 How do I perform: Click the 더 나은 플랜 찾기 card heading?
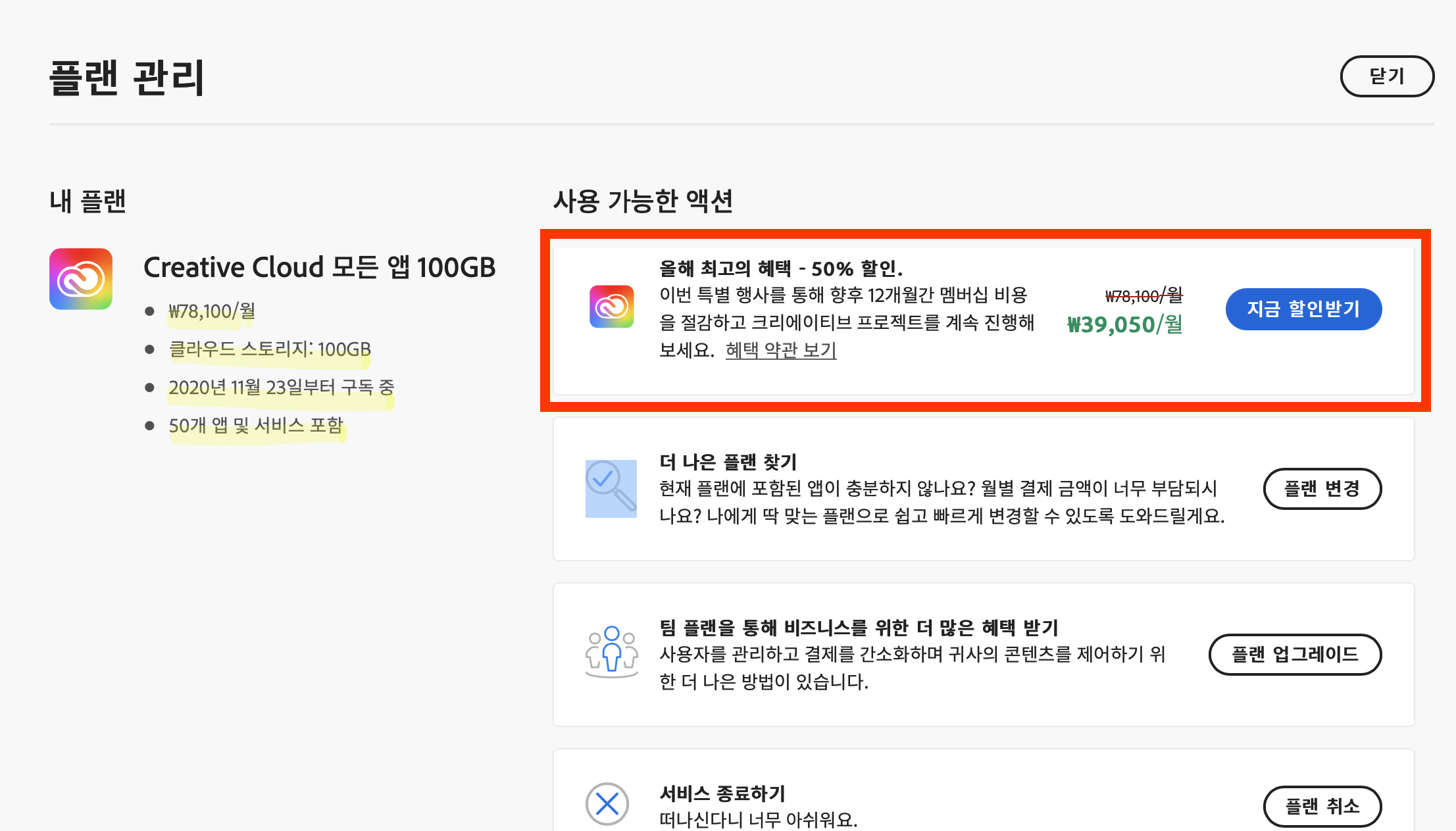click(x=728, y=462)
